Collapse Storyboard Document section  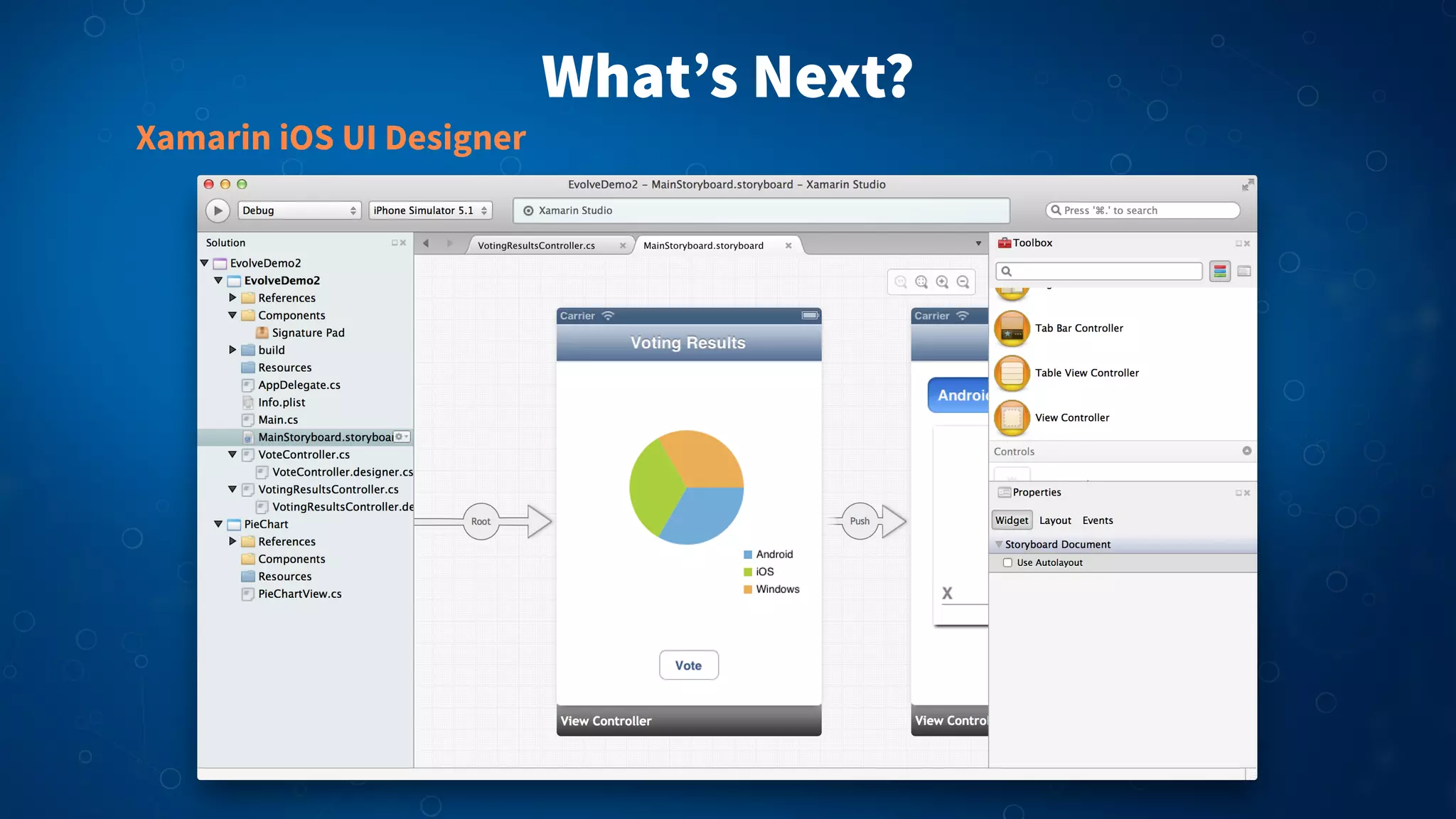999,545
